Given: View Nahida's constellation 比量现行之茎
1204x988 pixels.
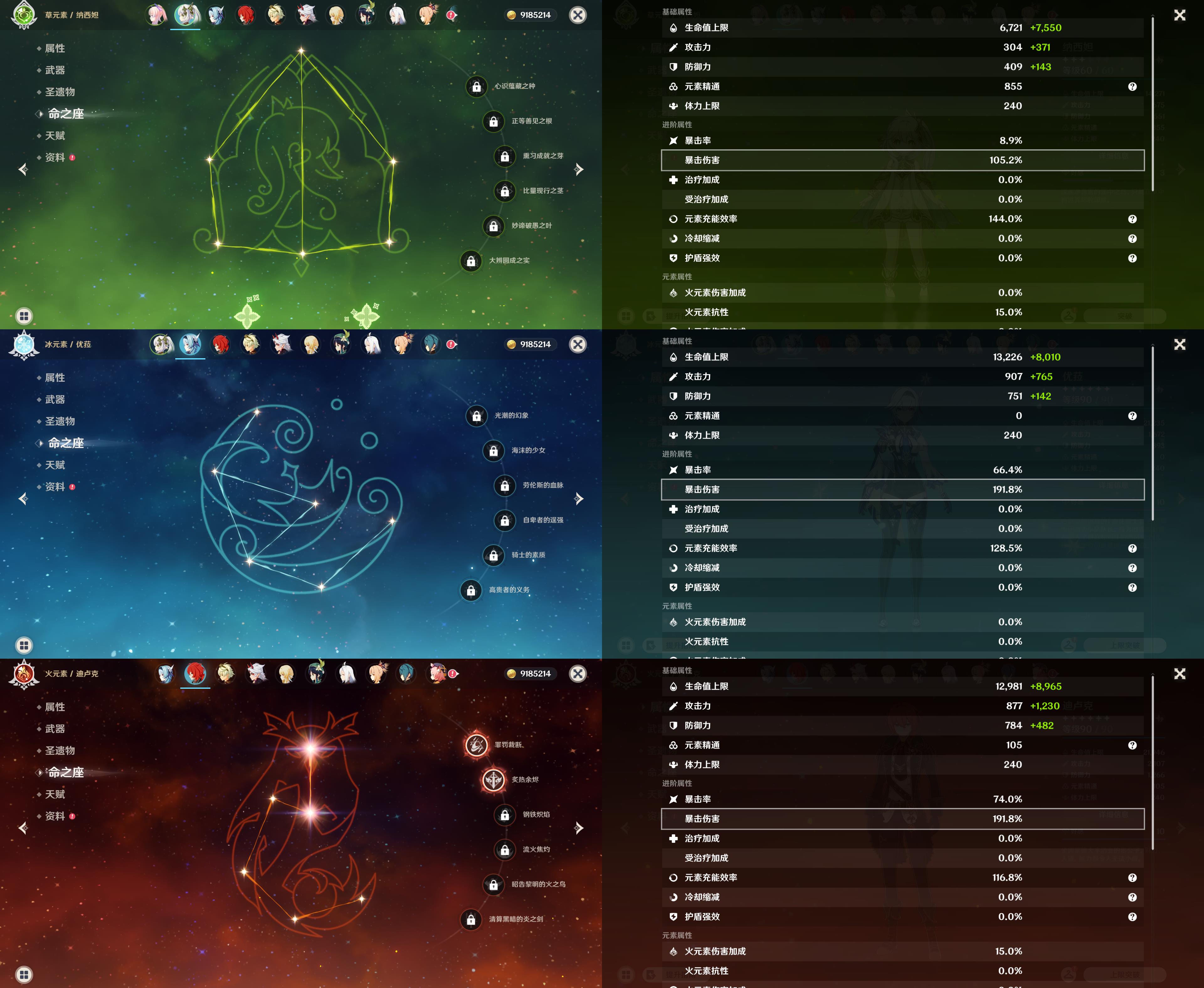Looking at the screenshot, I should point(505,191).
